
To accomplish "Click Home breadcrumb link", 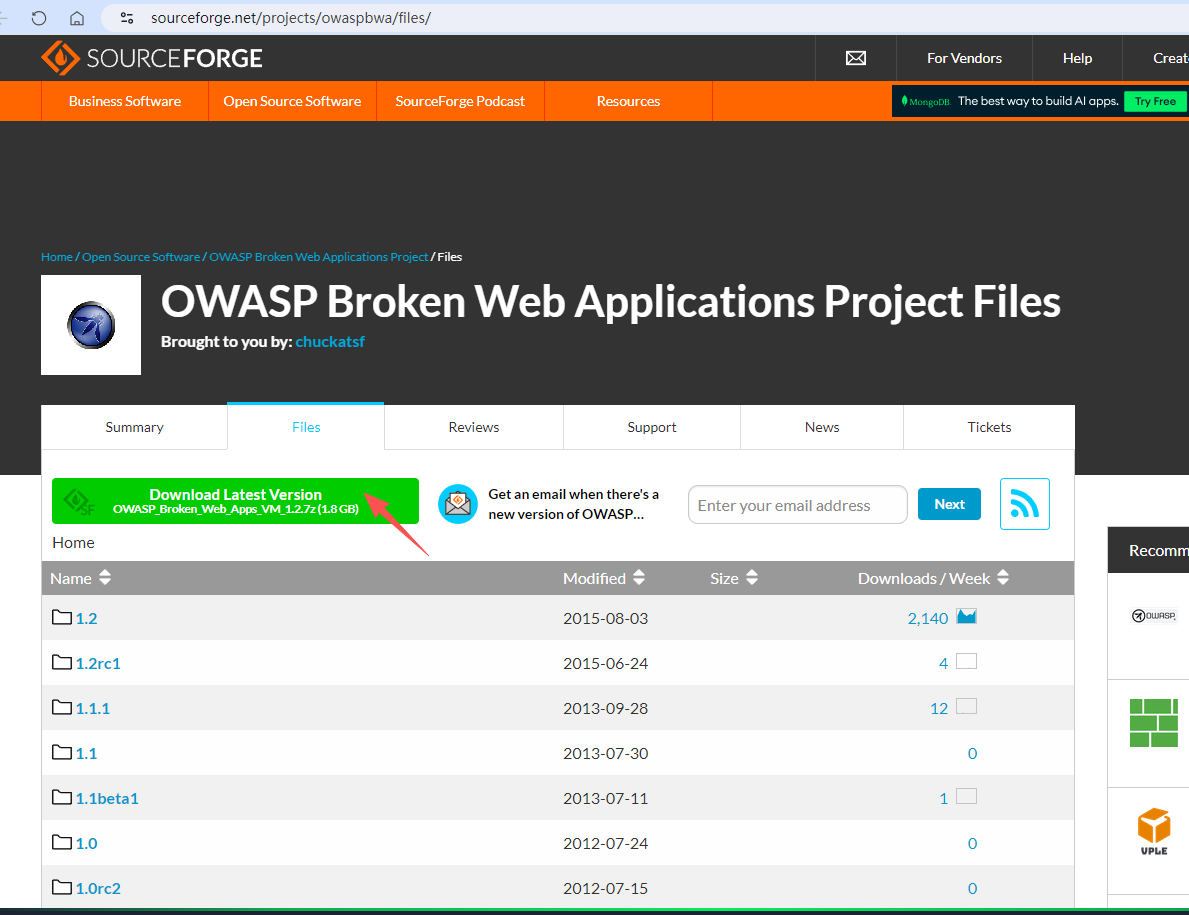I will pos(57,257).
